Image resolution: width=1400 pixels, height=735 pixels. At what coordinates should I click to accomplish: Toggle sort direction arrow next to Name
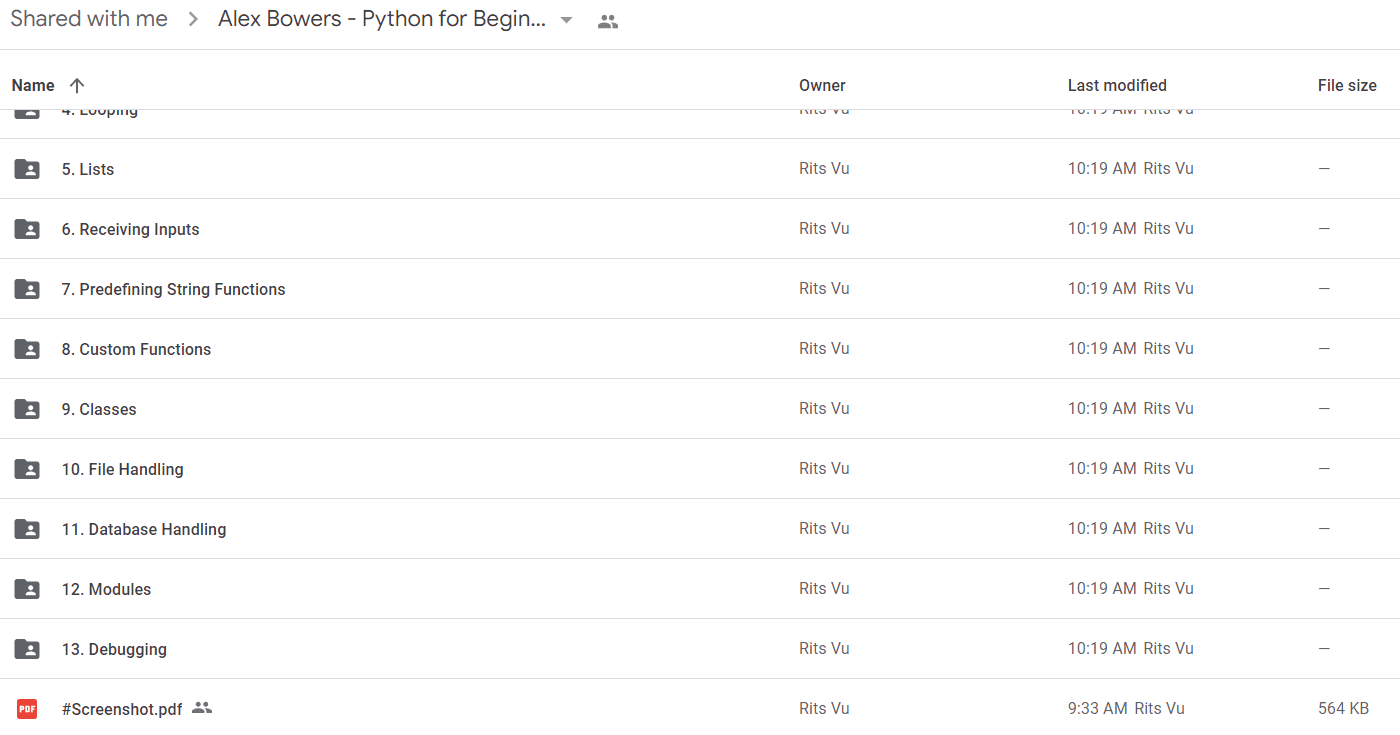tap(77, 85)
